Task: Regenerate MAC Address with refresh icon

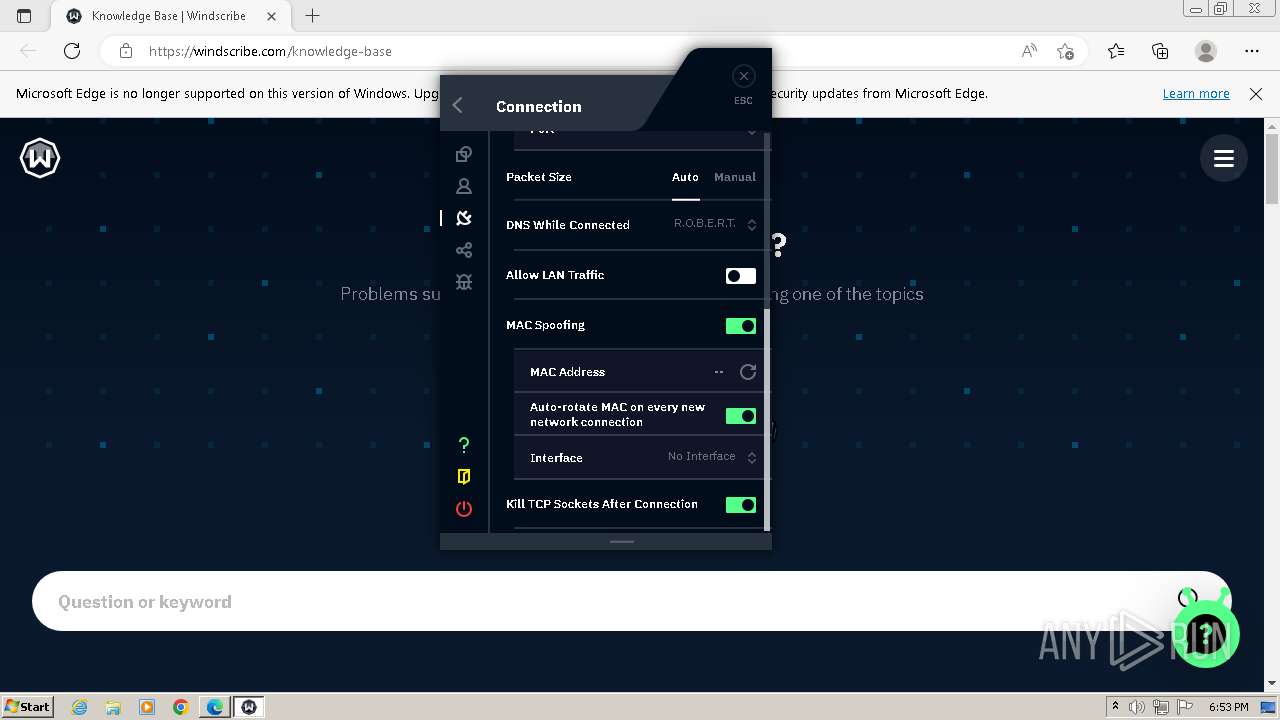Action: 748,372
